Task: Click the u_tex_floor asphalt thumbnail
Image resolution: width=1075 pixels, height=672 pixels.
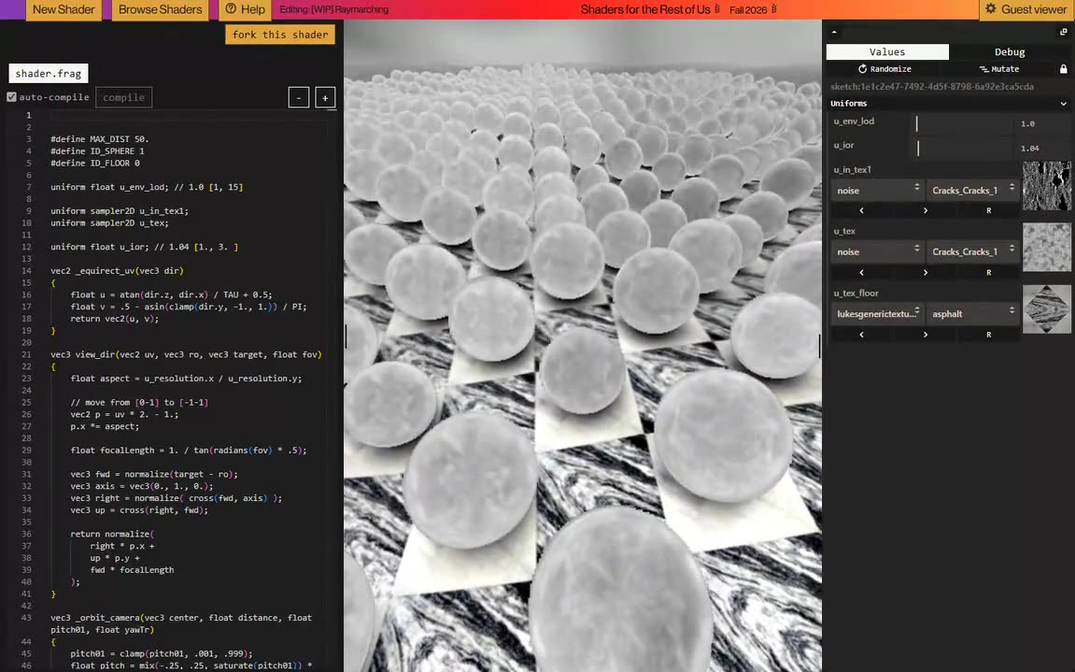Action: 1046,309
